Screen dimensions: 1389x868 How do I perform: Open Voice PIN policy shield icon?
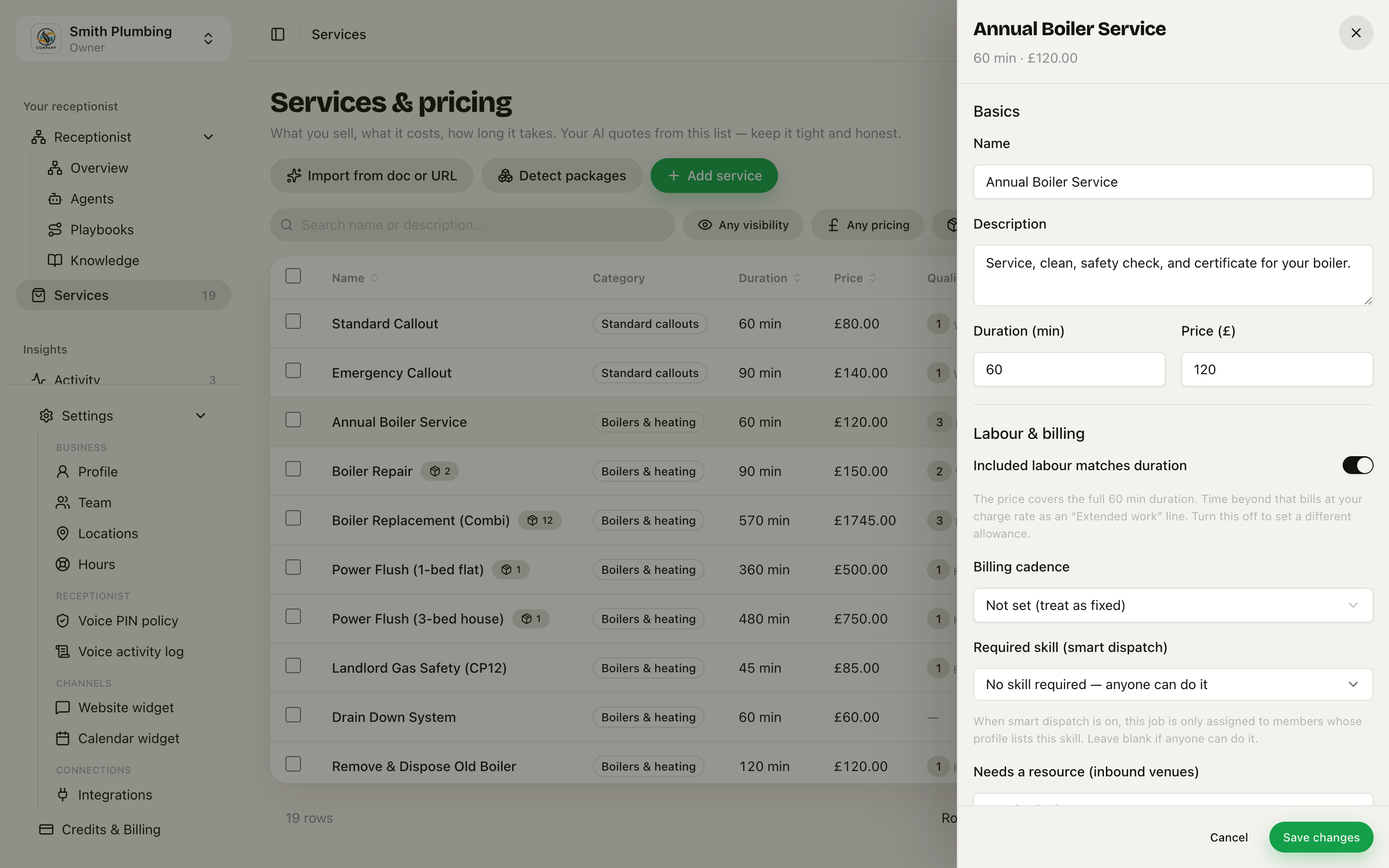63,621
